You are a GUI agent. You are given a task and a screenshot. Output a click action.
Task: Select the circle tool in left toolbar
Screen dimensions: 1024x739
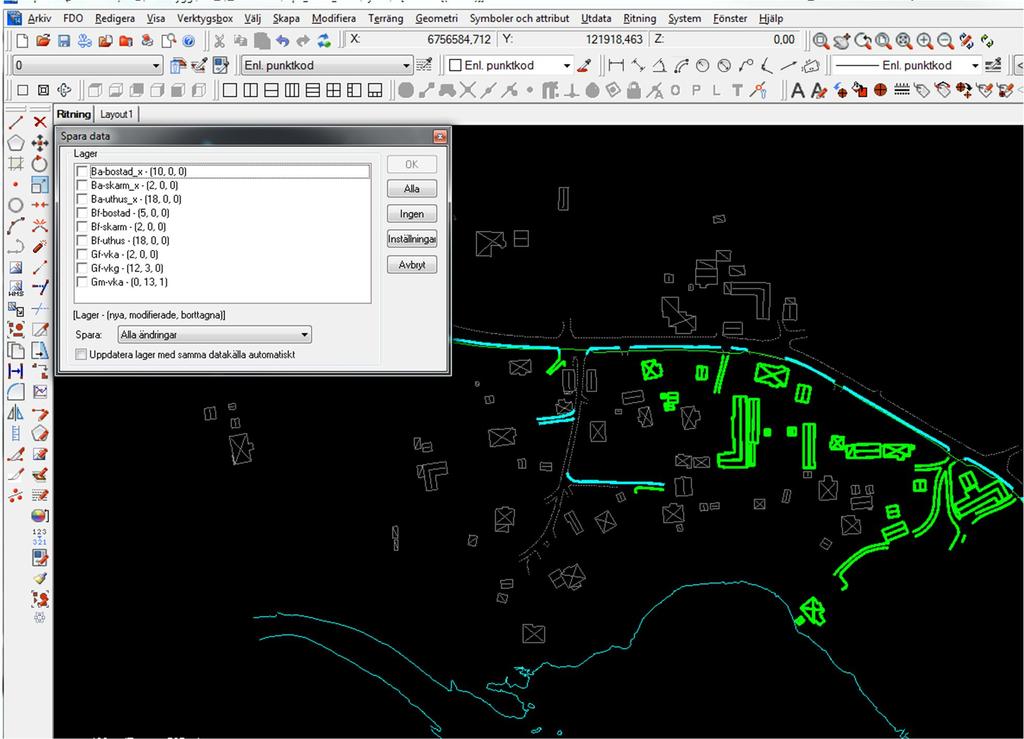click(x=16, y=205)
